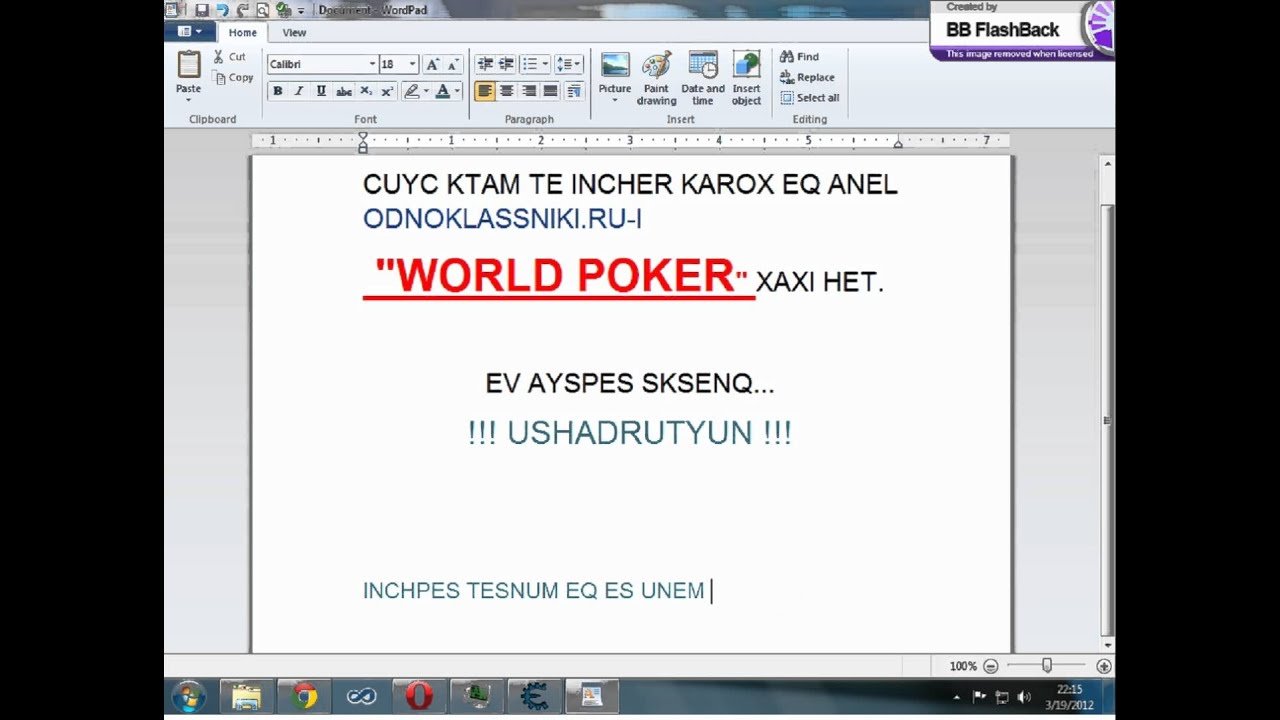Screen dimensions: 1280x720
Task: Cut the selected text
Action: coord(229,57)
